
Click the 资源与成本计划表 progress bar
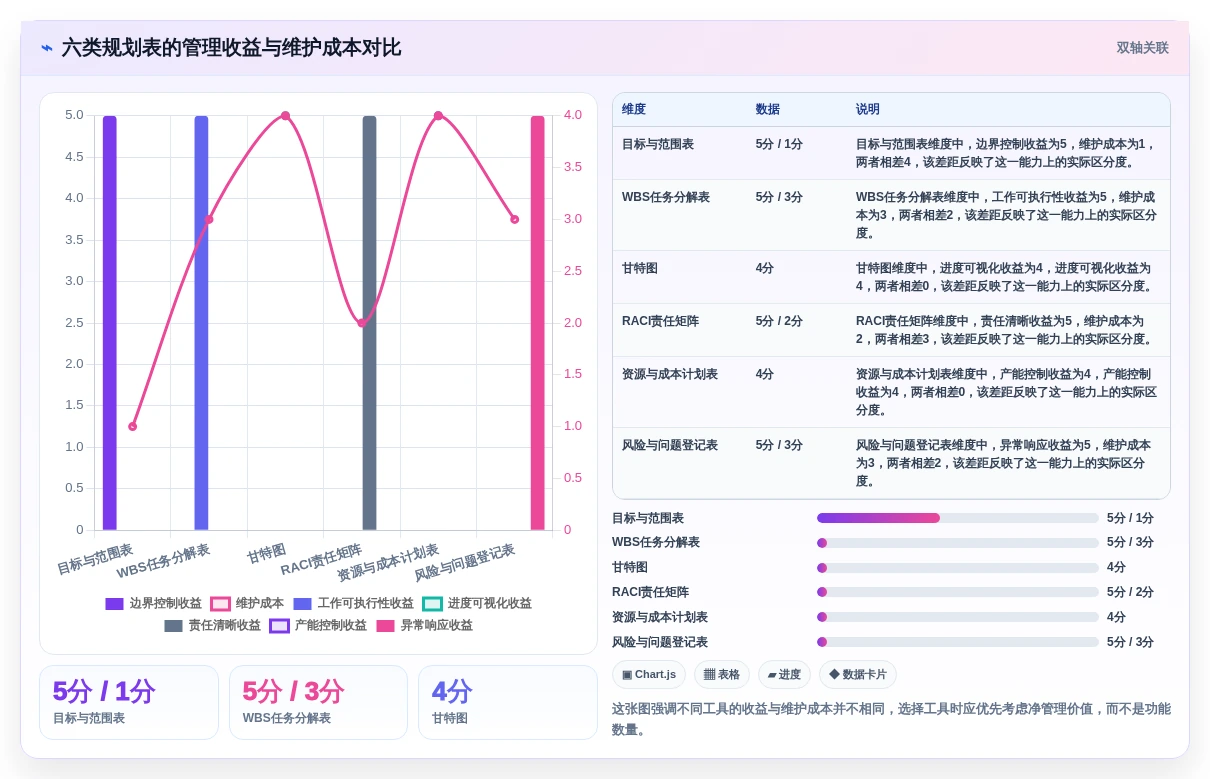point(958,618)
